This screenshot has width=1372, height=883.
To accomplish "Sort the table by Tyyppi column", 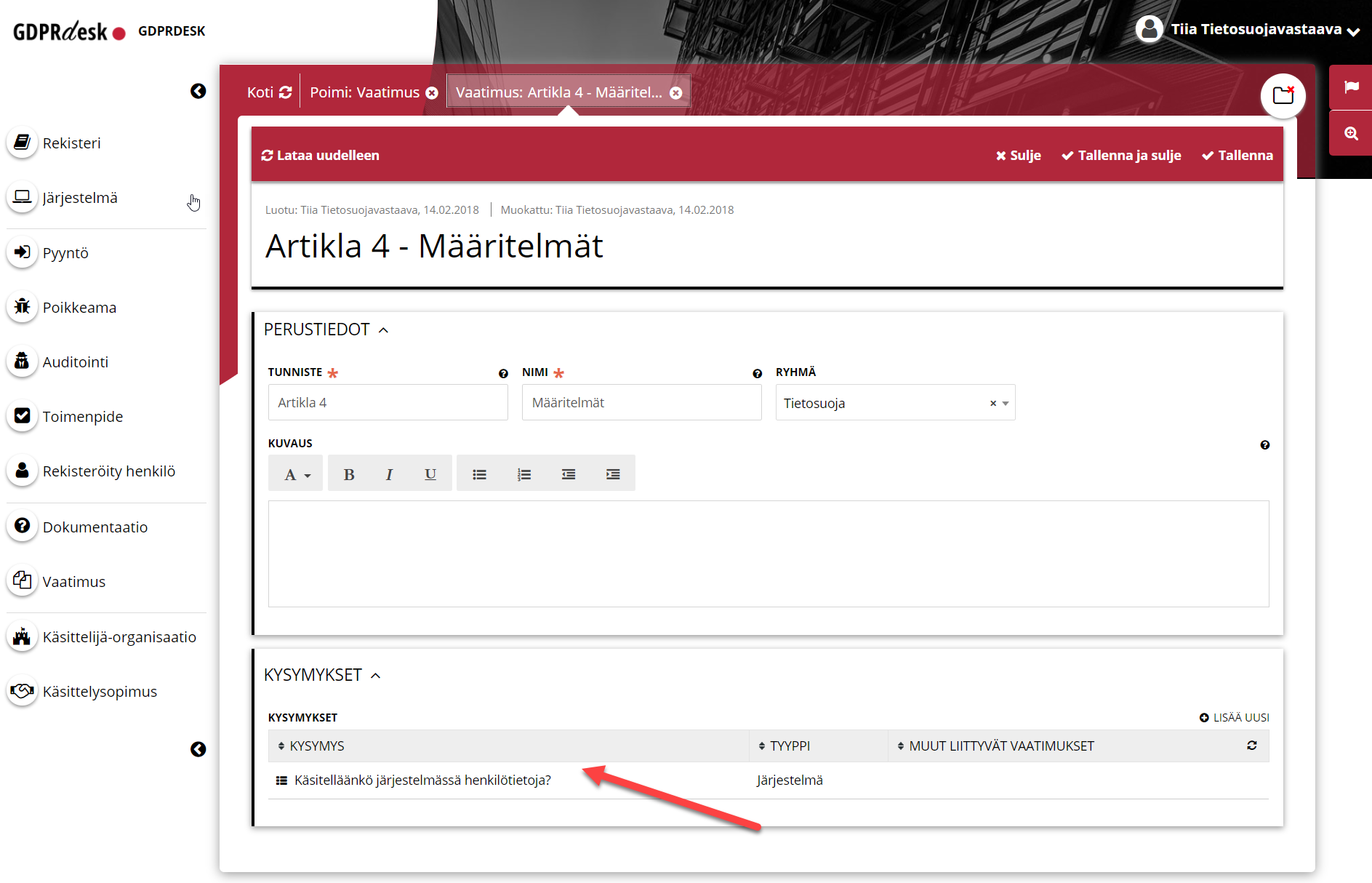I will 789,746.
